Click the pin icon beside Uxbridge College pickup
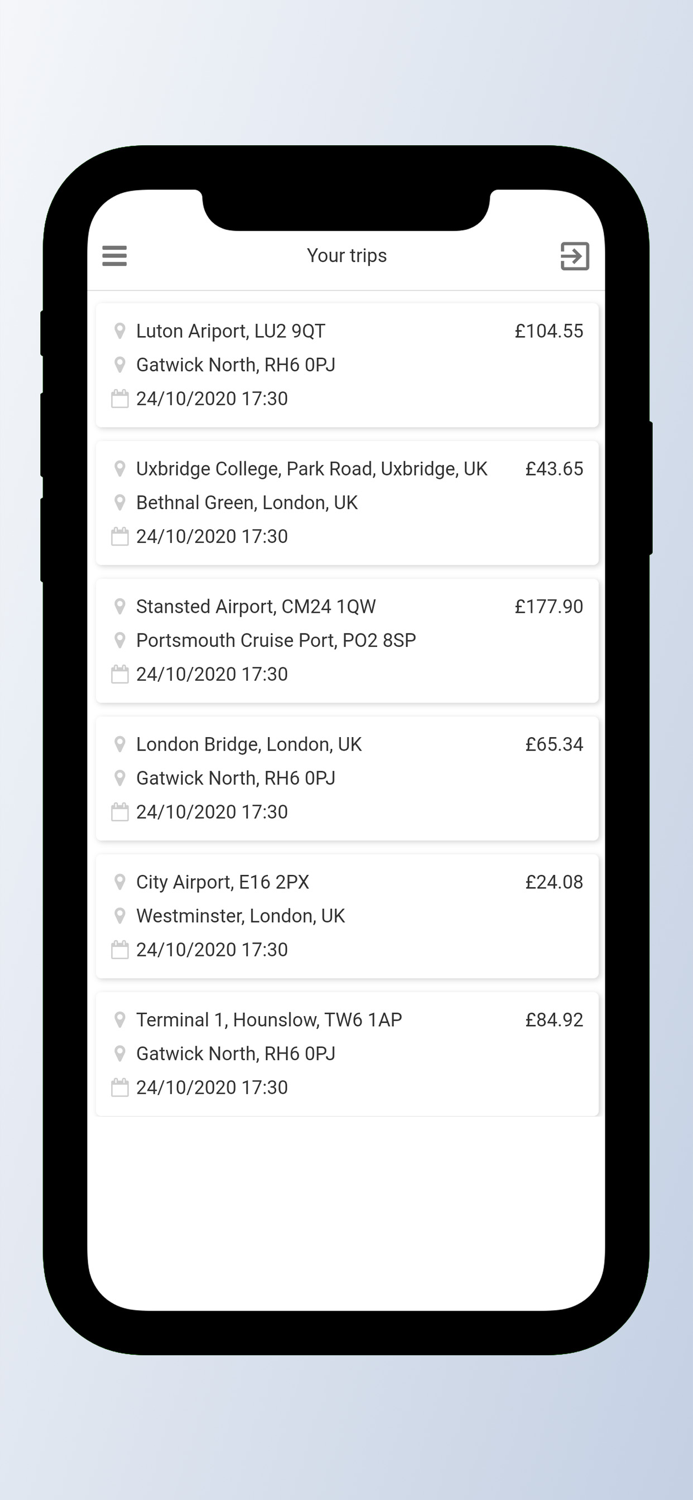 point(120,469)
